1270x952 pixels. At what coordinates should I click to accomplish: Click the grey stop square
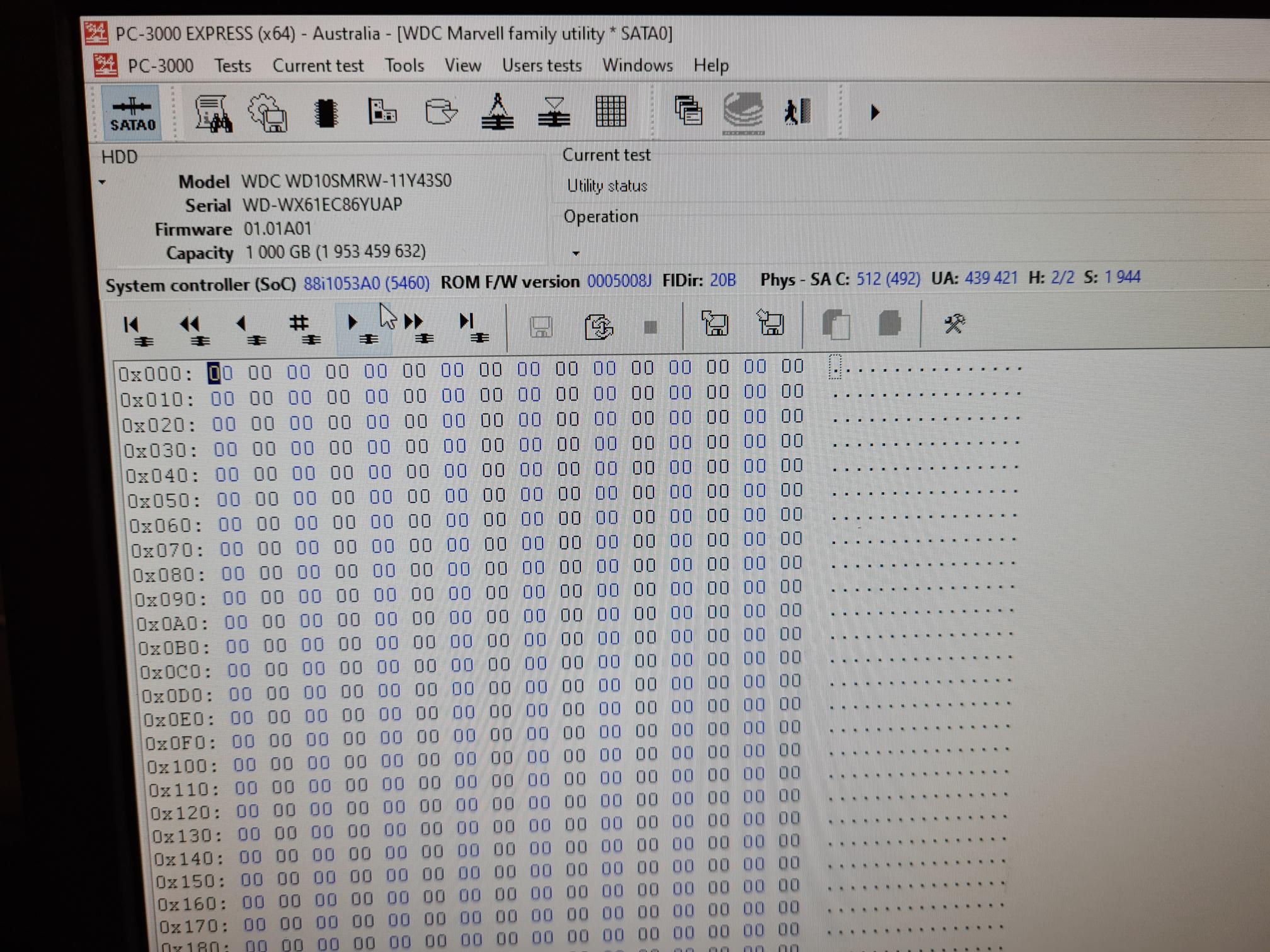(651, 327)
